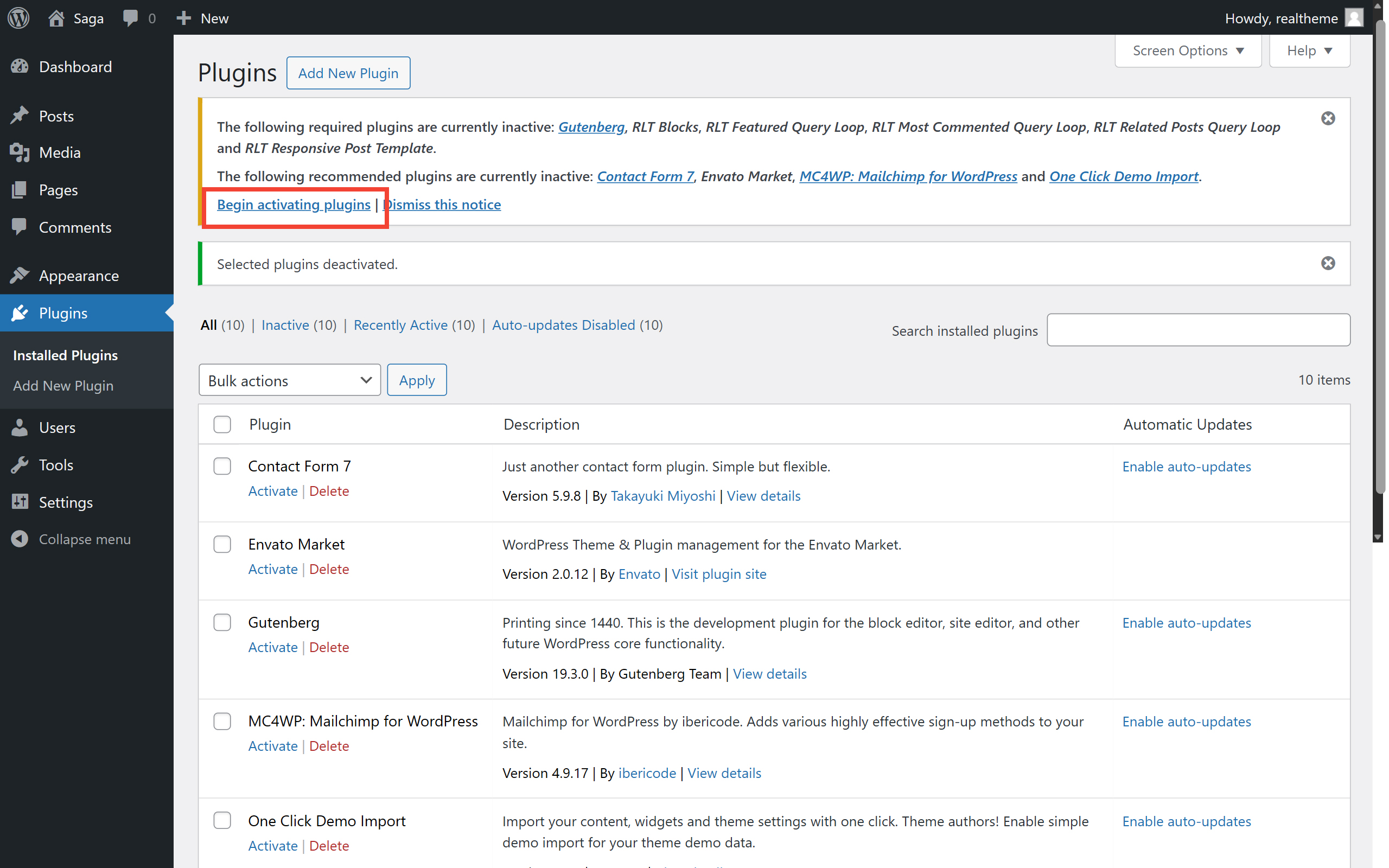This screenshot has height=868, width=1389.
Task: Open the Bulk actions dropdown
Action: pyautogui.click(x=289, y=380)
